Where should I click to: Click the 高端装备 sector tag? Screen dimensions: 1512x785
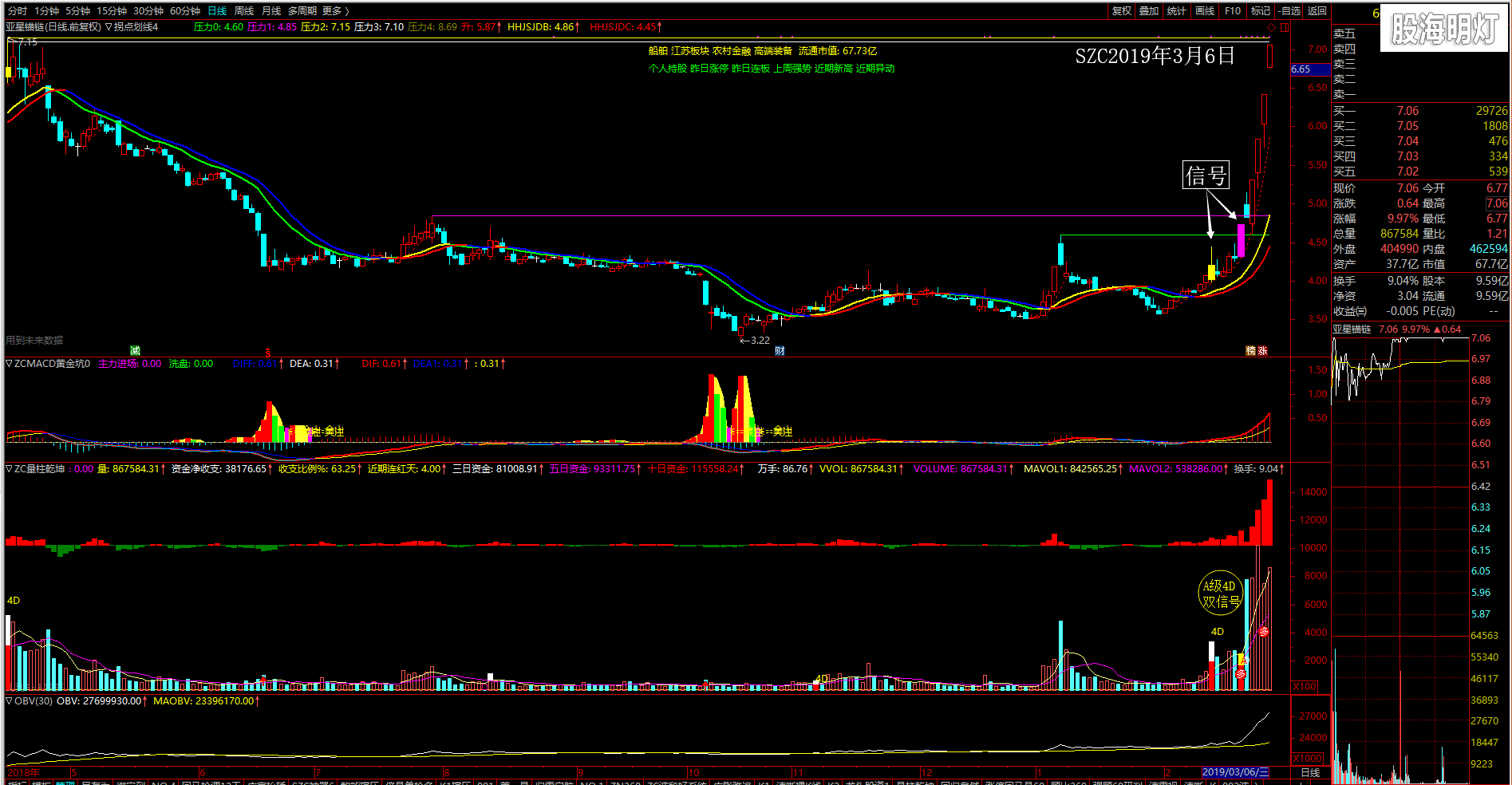(x=772, y=51)
